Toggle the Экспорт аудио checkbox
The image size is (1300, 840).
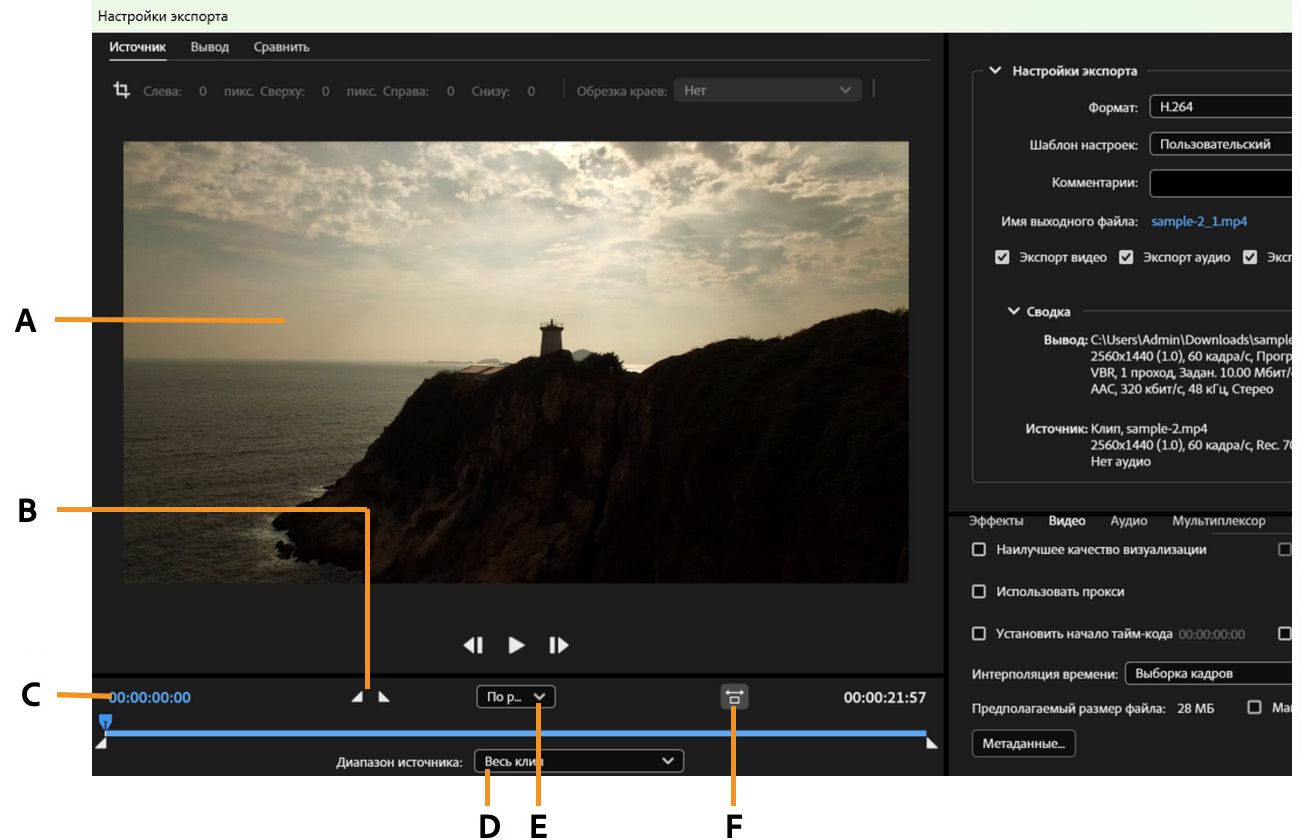coord(1126,258)
